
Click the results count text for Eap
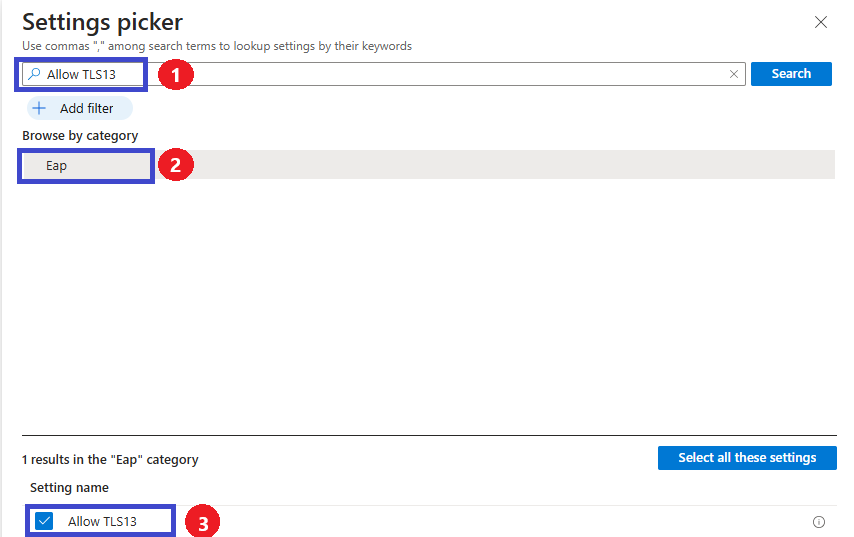click(110, 460)
